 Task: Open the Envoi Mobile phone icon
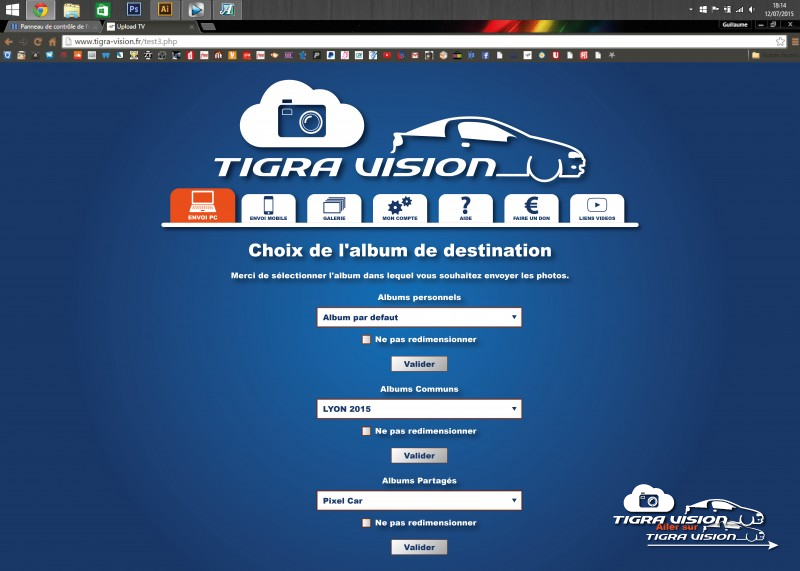click(x=268, y=207)
